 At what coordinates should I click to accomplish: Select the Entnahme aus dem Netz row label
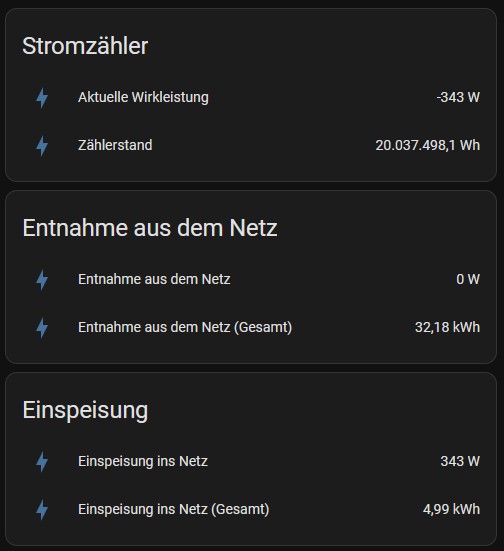click(154, 279)
